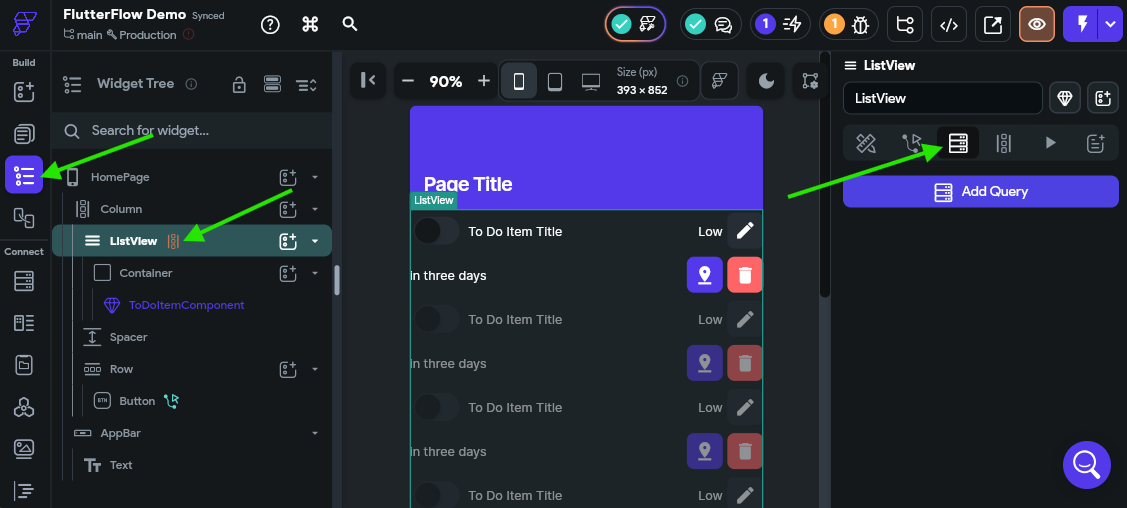Toggle the first To Do item switch

pyautogui.click(x=436, y=231)
